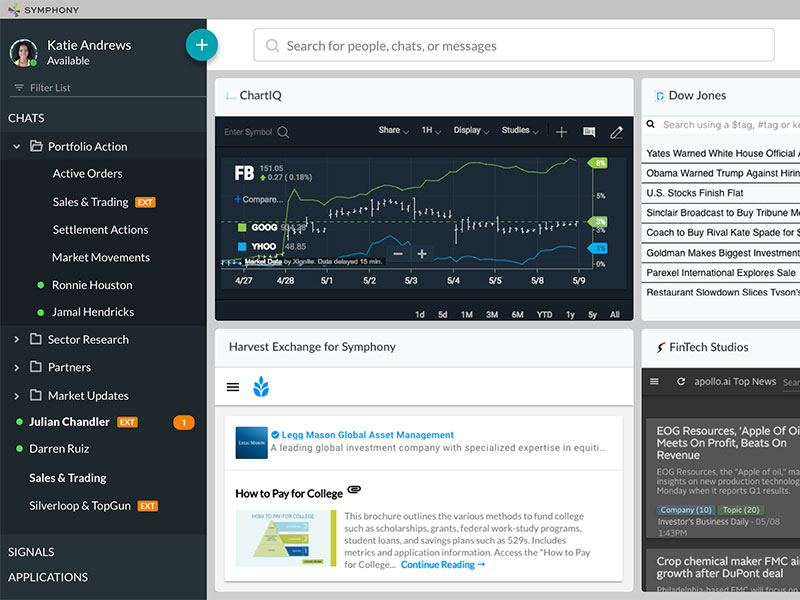
Task: Toggle the chart info tooltip icon
Action: pyautogui.click(x=589, y=132)
